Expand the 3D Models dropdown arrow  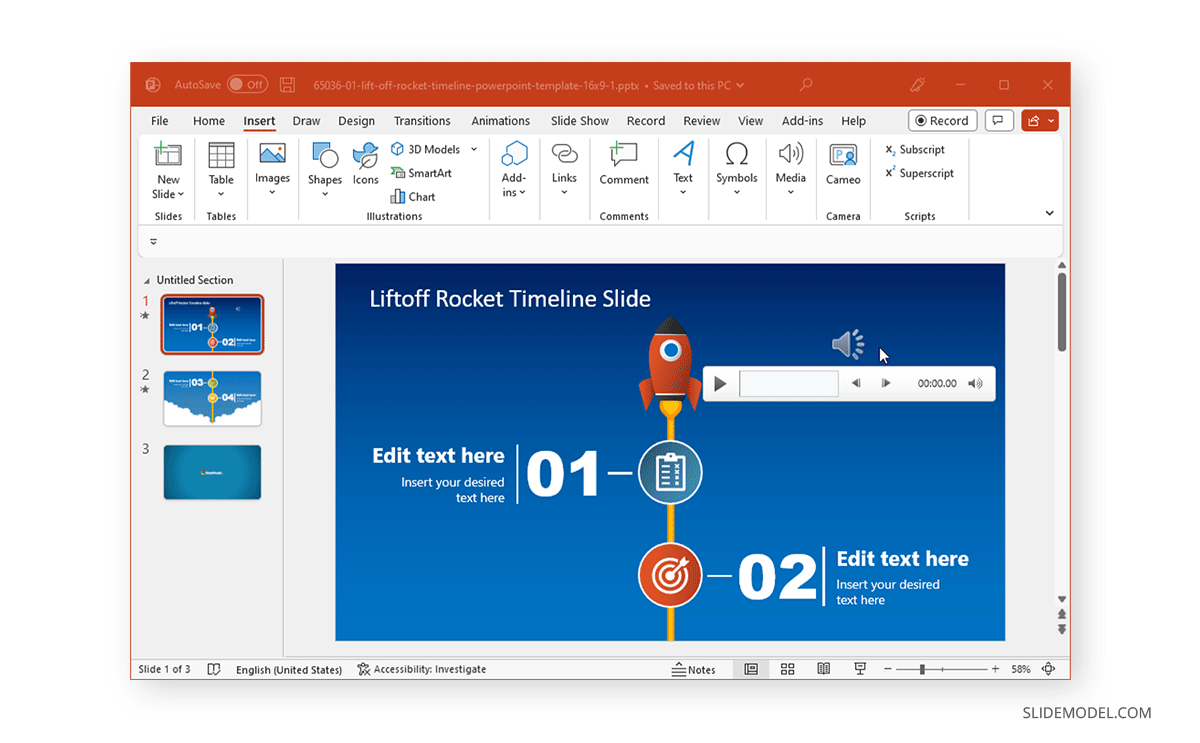[x=472, y=148]
